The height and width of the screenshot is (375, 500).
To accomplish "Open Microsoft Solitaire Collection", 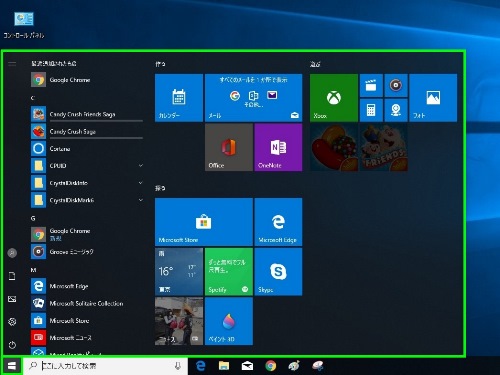I will (87, 303).
